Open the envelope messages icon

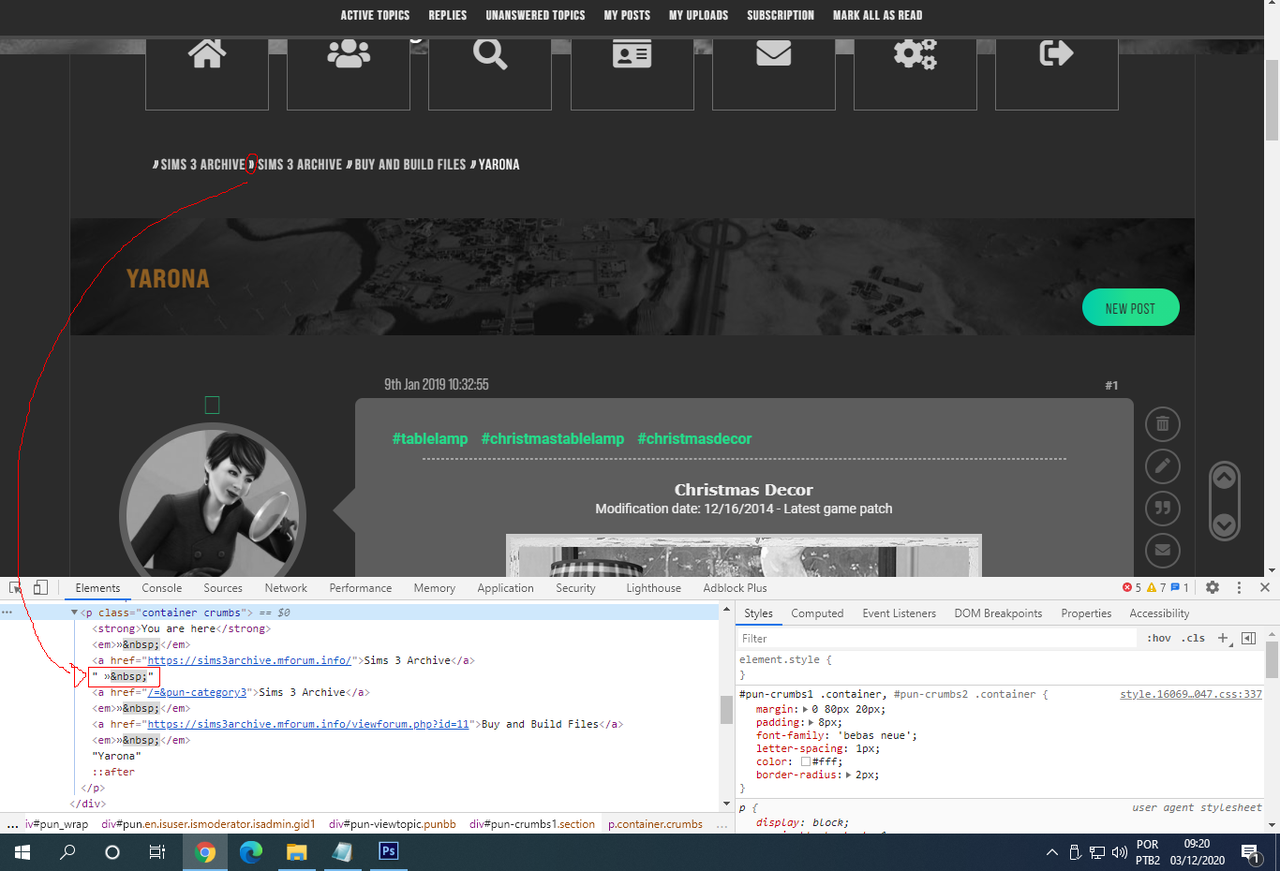[774, 53]
